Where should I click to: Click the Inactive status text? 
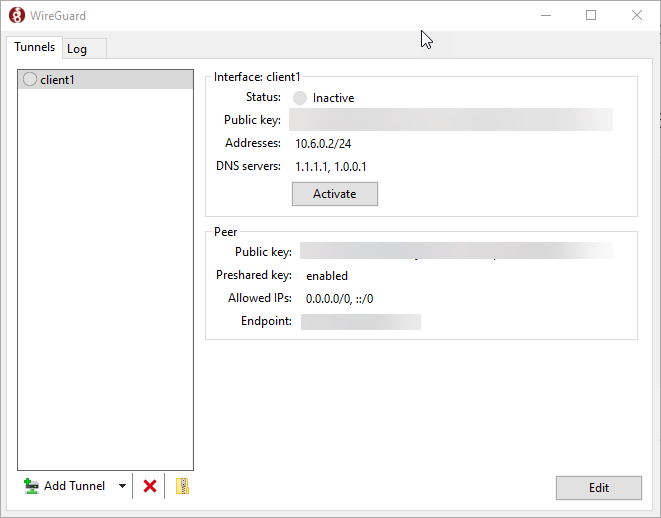point(333,98)
